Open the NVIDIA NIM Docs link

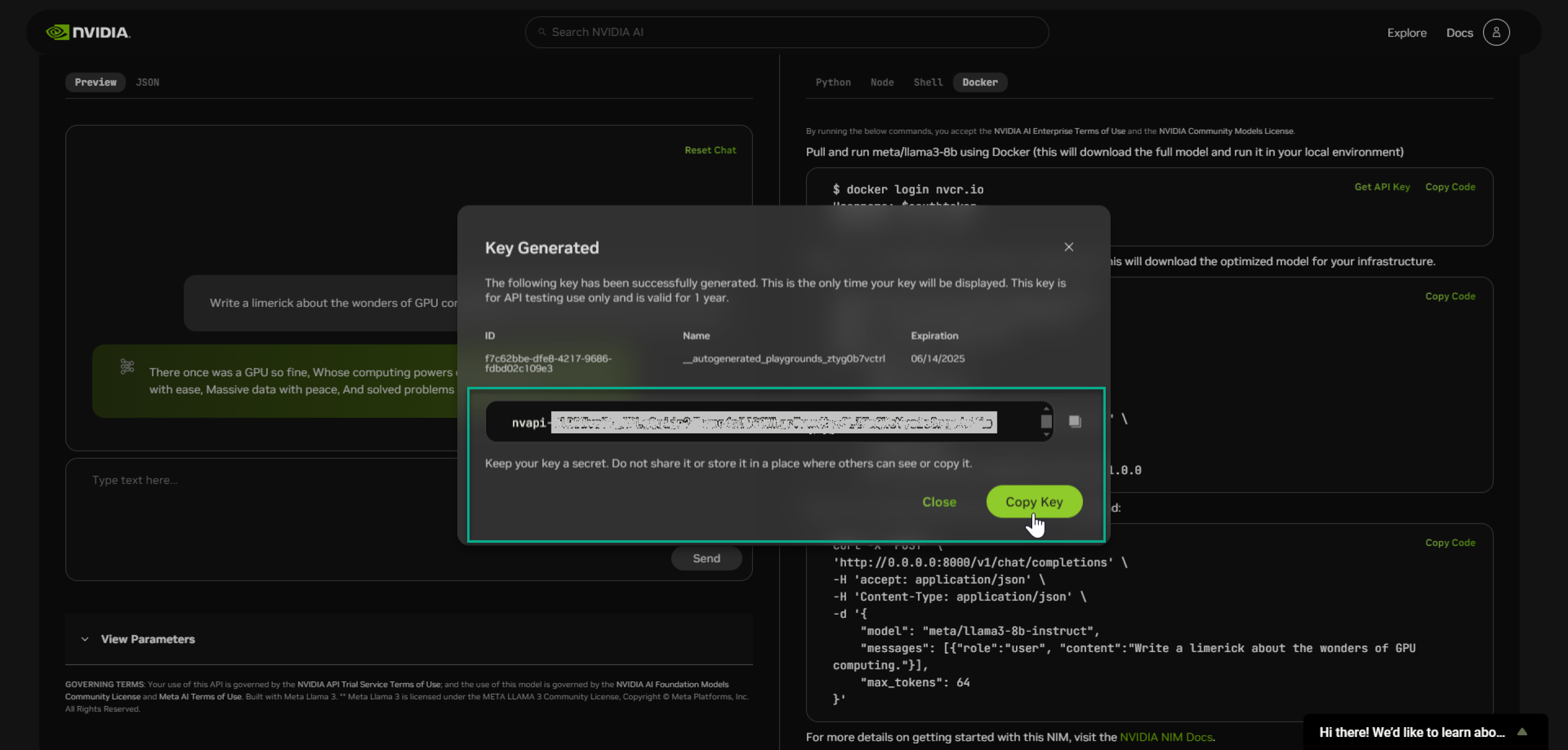point(1166,736)
